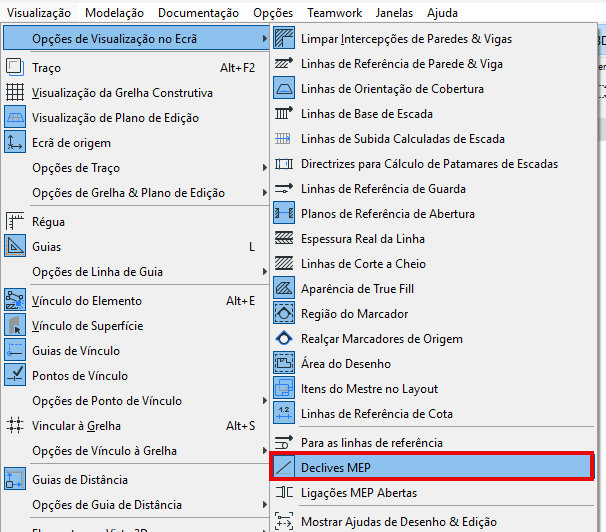Click the Área do Desenho icon
Viewport: 606px width, 532px height.
[284, 363]
